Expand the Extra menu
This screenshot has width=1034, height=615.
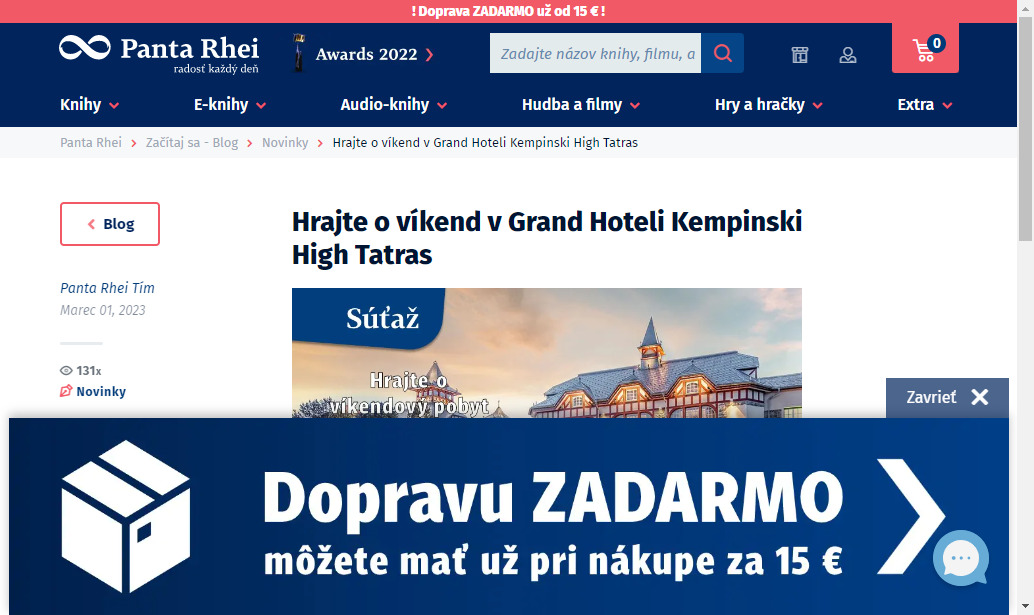tap(925, 105)
